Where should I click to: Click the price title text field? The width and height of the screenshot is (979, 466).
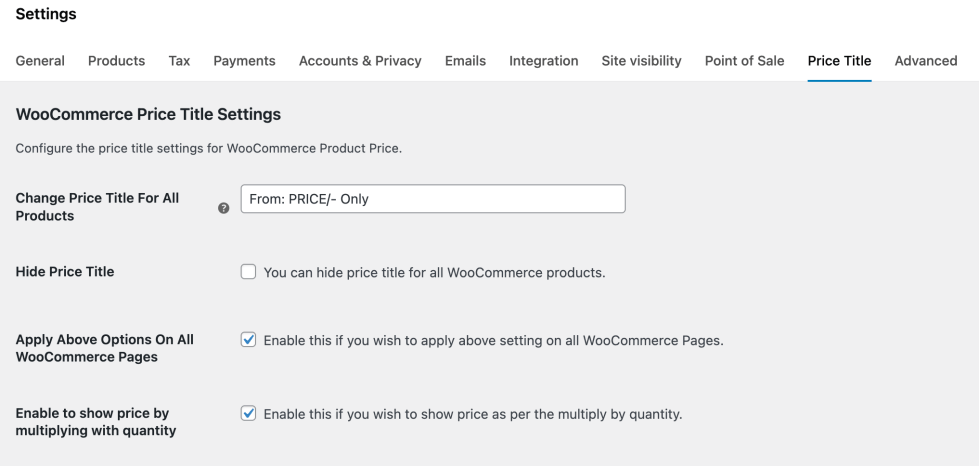(433, 199)
